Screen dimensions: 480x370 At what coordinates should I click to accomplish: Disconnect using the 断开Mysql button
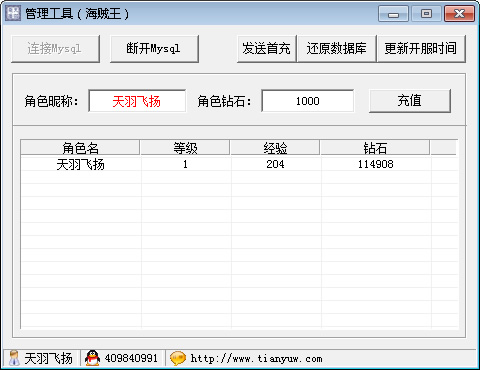[154, 49]
